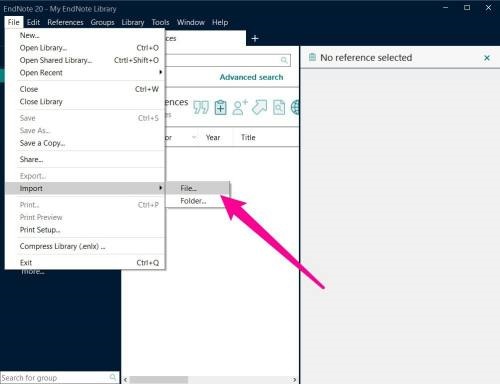Choose New... from the File menu
Screen dimensions: 500x384
pos(85,35)
